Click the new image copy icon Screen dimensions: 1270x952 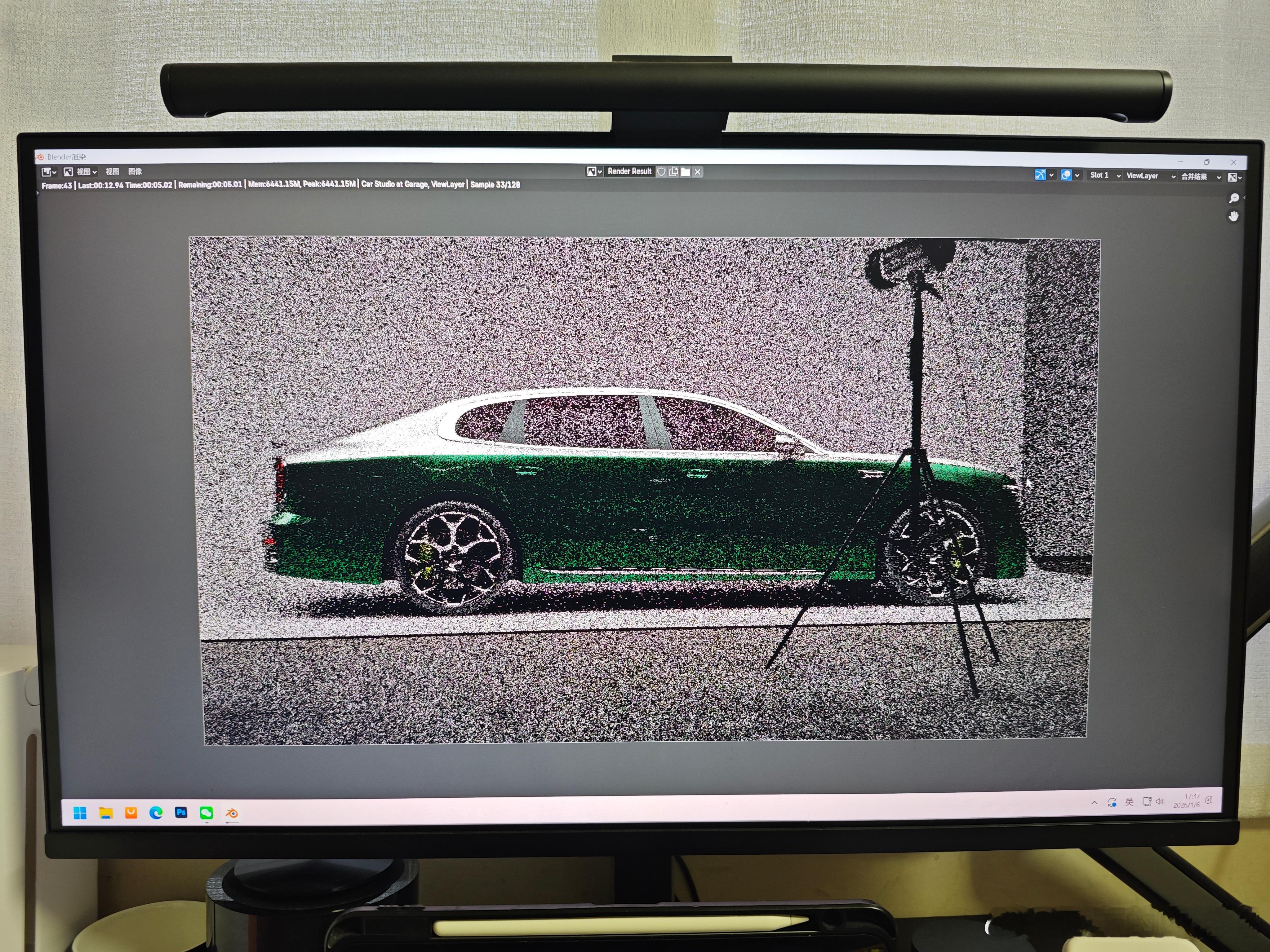point(673,172)
